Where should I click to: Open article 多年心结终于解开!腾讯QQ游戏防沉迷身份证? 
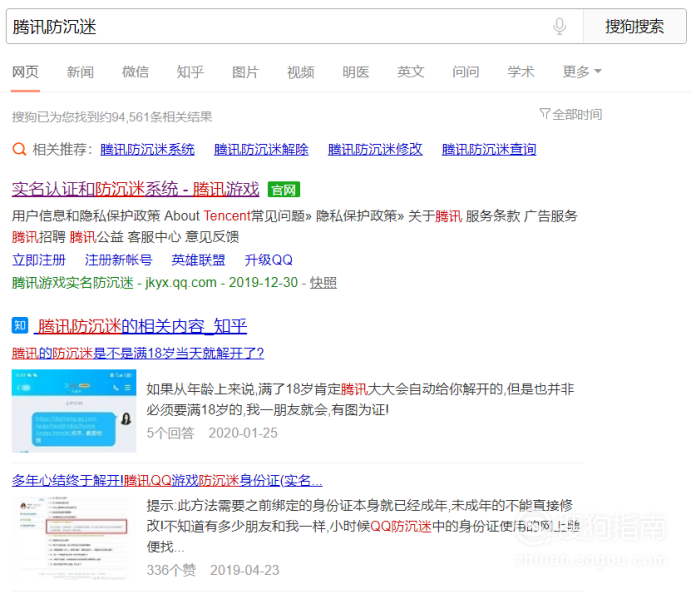coord(167,480)
